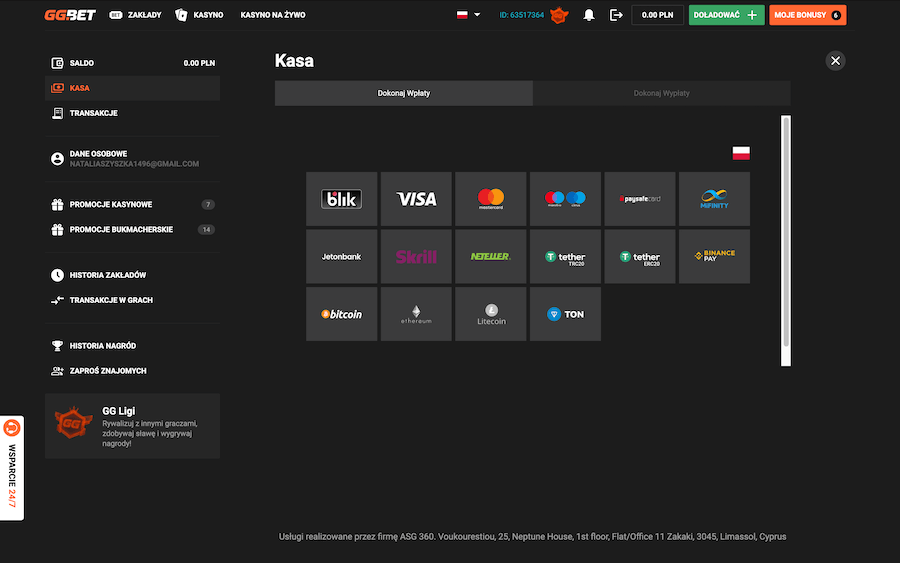Viewport: 900px width, 563px height.
Task: Open support chat icon on left edge
Action: [11, 428]
